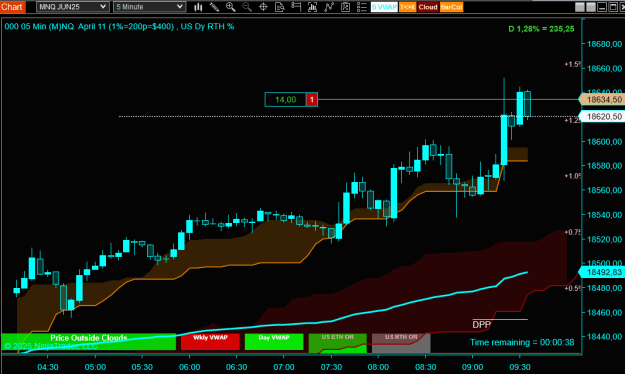
Task: Click the Price Outside Clouds status button
Action: 88,342
